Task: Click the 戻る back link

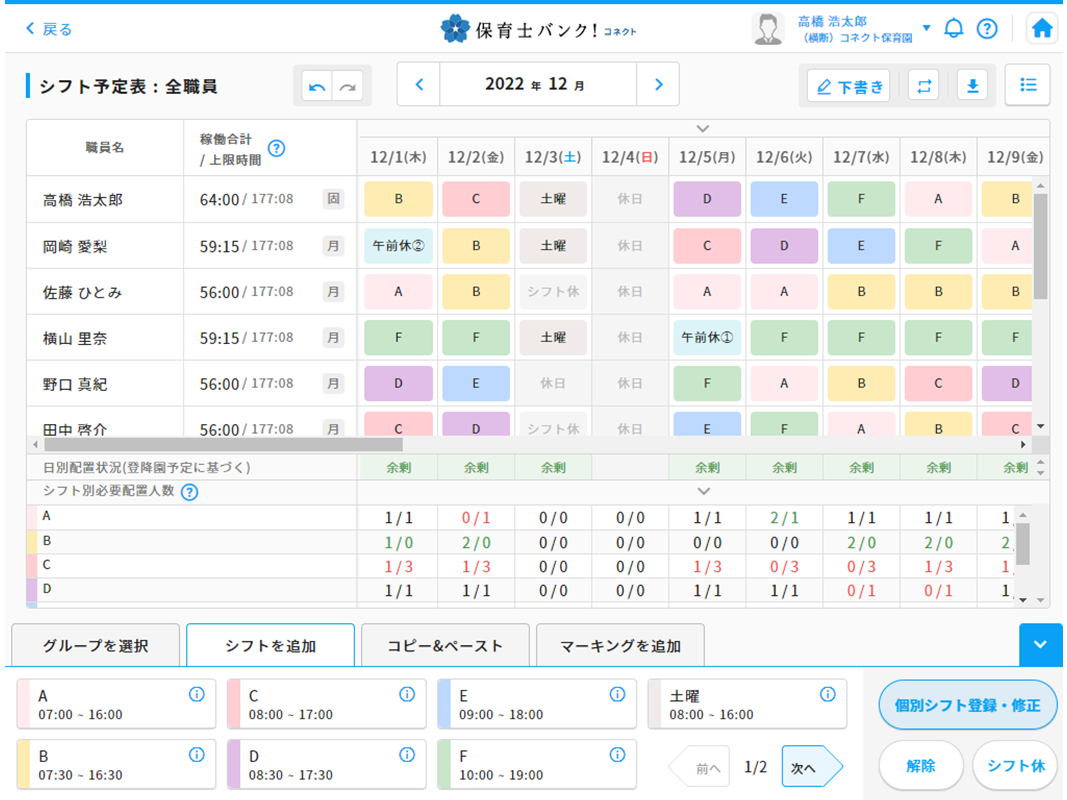Action: pyautogui.click(x=49, y=29)
